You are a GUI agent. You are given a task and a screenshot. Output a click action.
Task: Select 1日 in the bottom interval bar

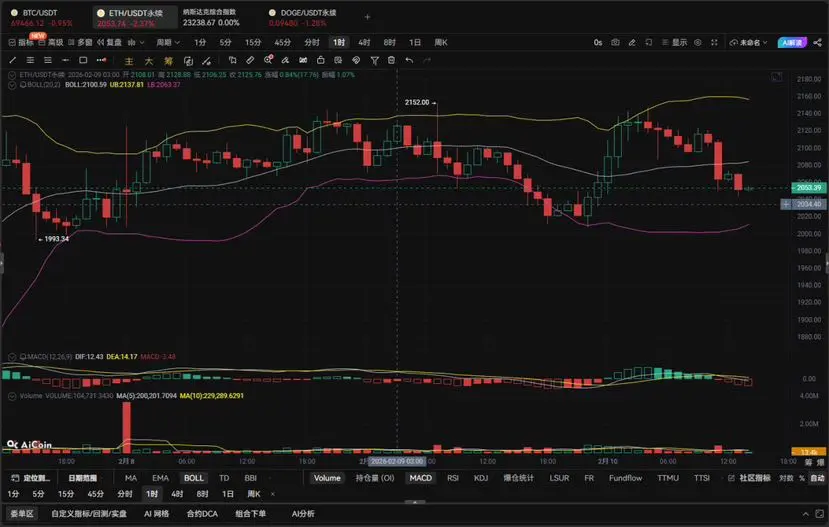click(227, 494)
